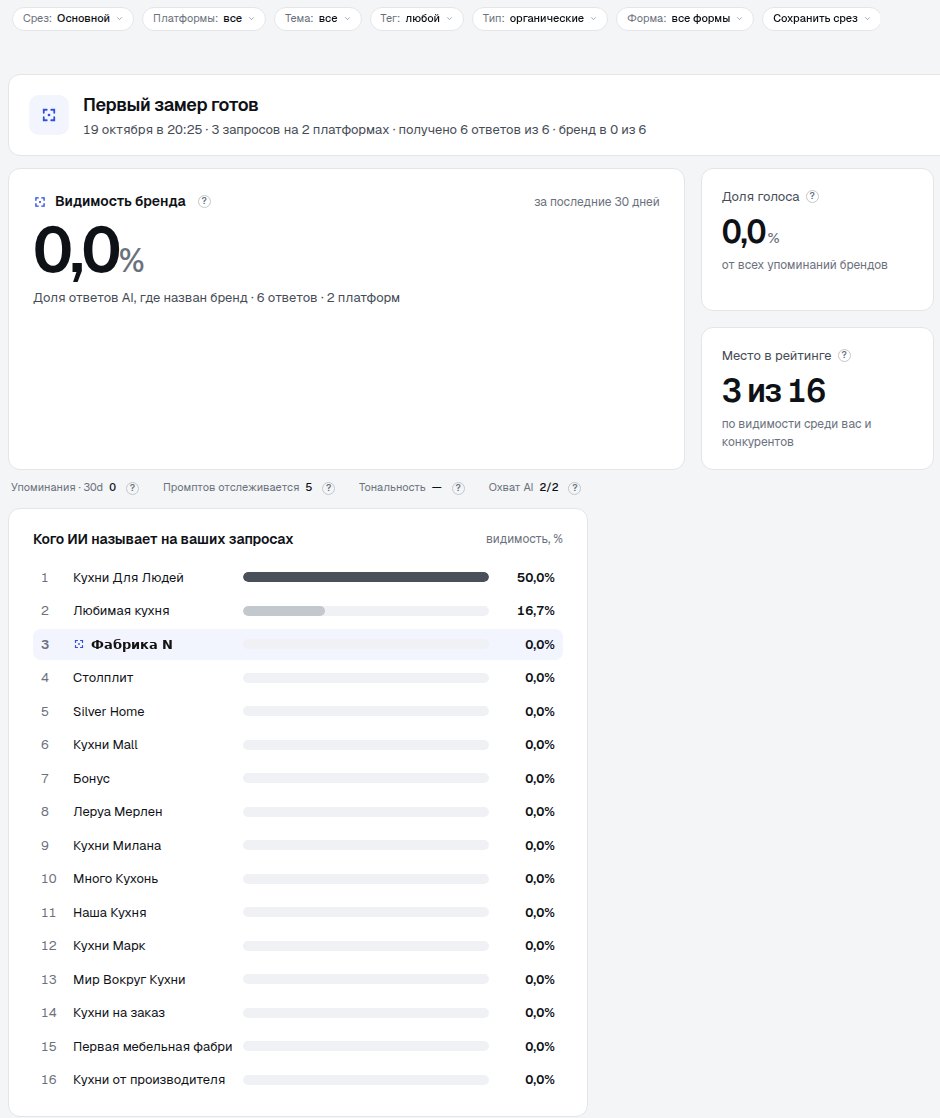Click the scan icon beside Первый замер готов
This screenshot has height=1118, width=940.
tap(49, 115)
